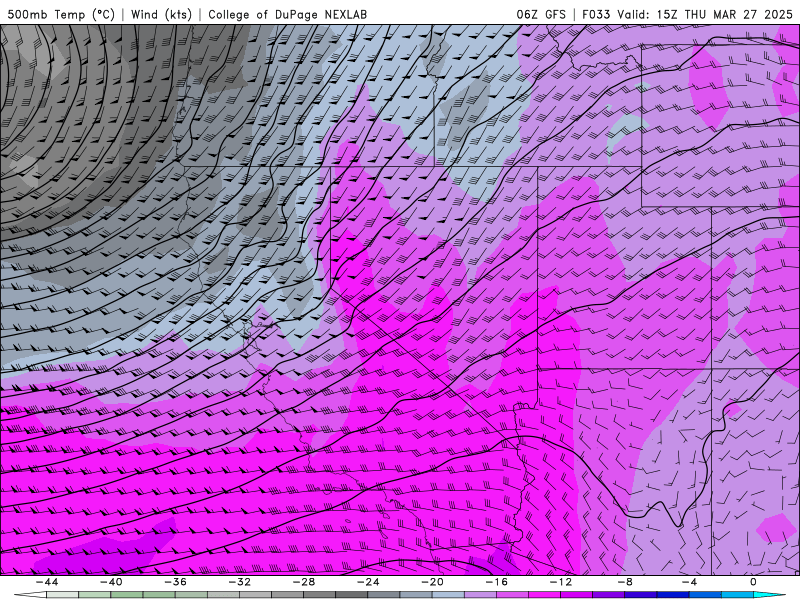Click the -4 colorbar label
Image resolution: width=800 pixels, height=600 pixels.
pos(689,582)
